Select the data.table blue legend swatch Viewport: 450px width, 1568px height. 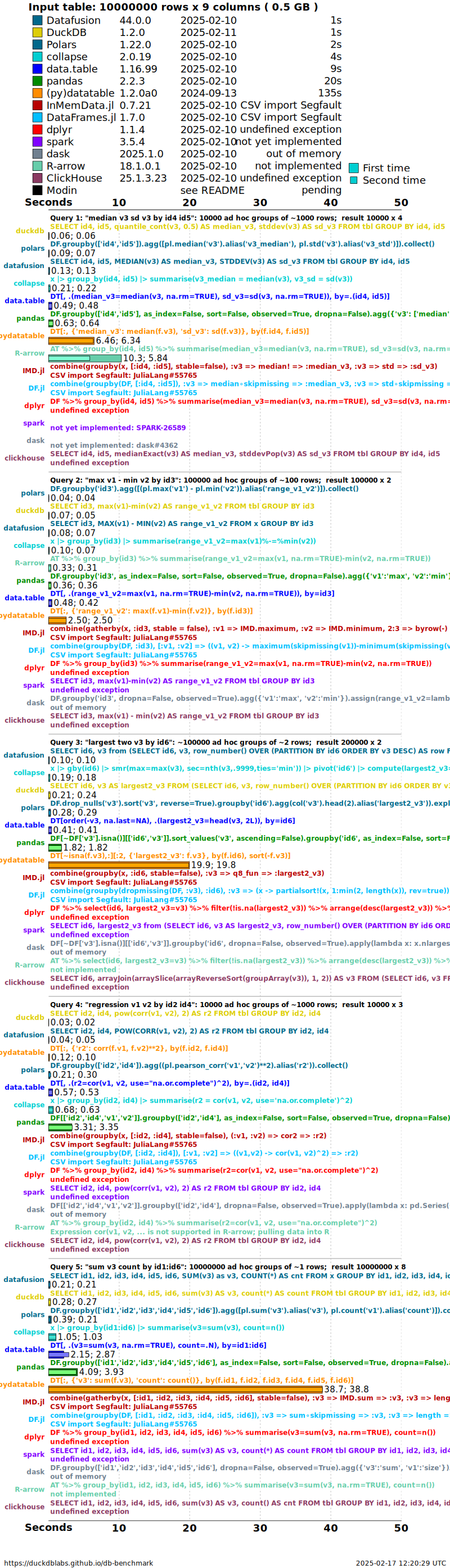click(37, 69)
